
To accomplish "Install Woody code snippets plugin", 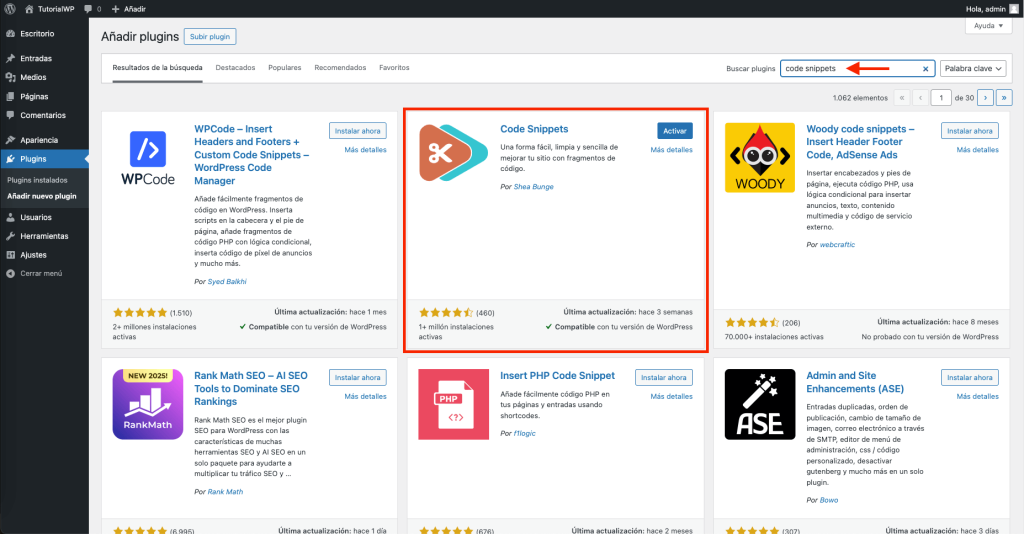I will (970, 131).
